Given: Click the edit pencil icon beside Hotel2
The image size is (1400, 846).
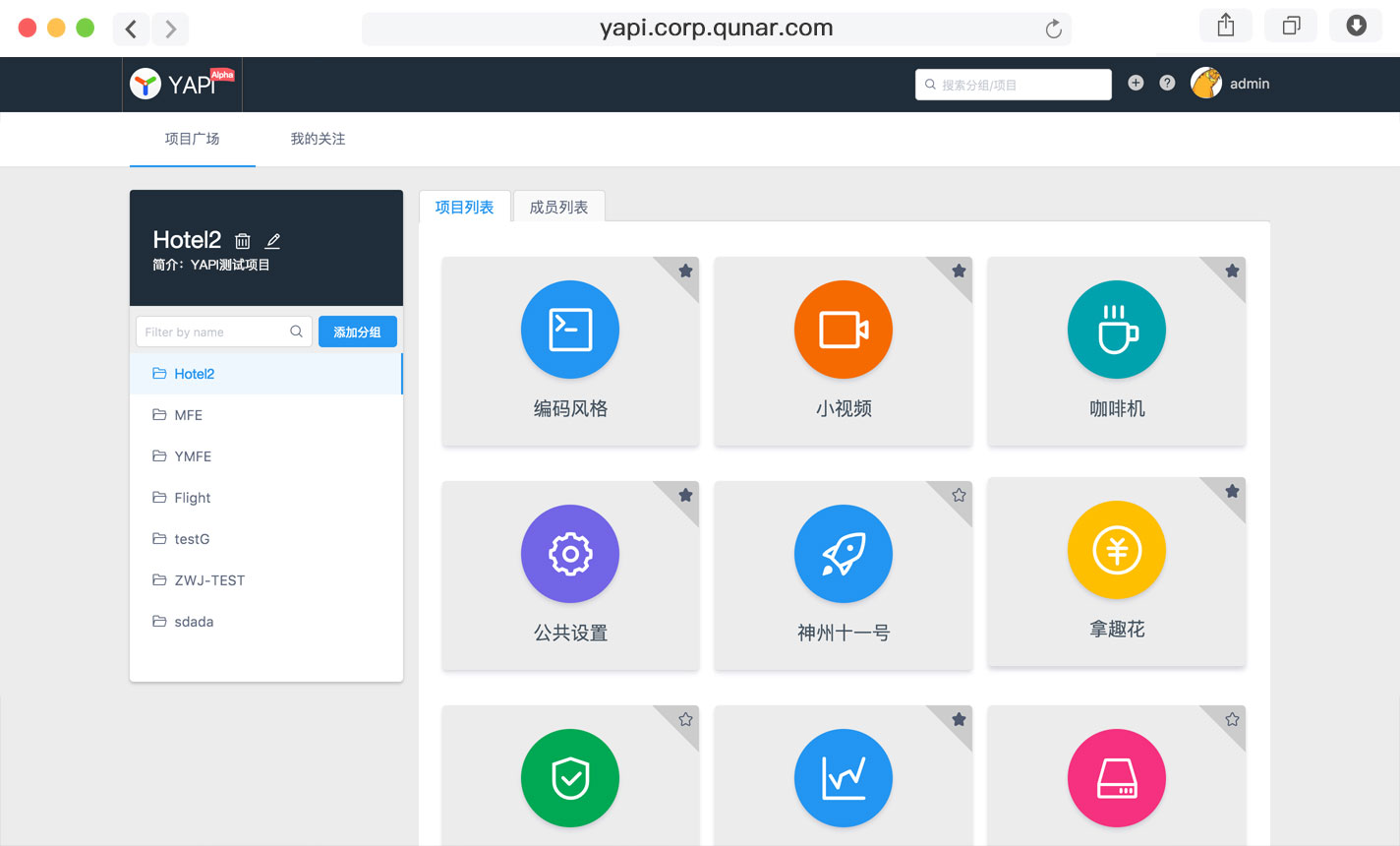Looking at the screenshot, I should [273, 241].
